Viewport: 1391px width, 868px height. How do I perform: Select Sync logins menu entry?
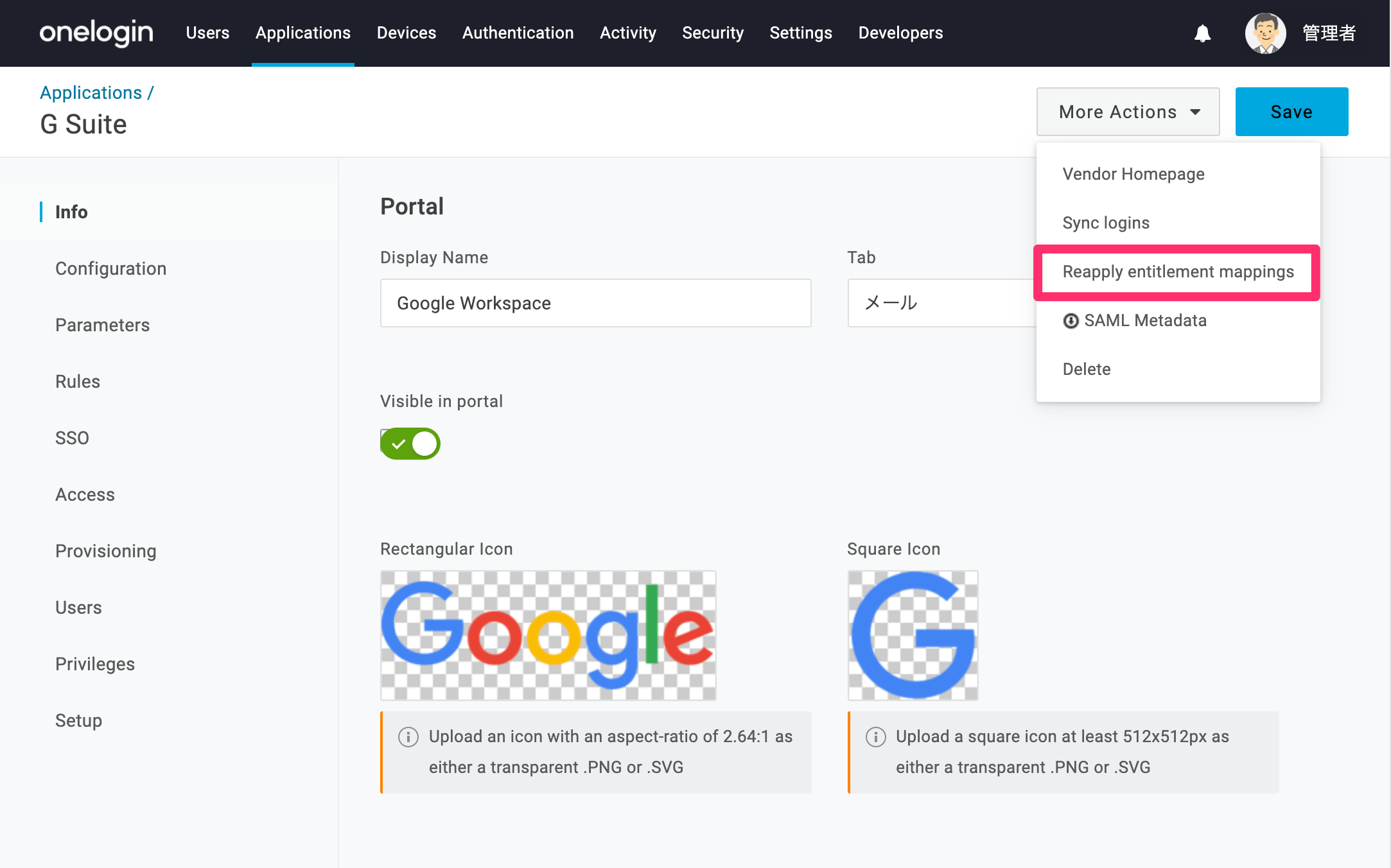click(1178, 223)
